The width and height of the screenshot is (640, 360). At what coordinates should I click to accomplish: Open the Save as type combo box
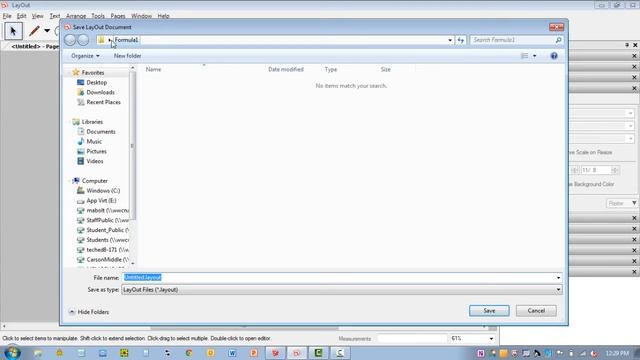(342, 290)
